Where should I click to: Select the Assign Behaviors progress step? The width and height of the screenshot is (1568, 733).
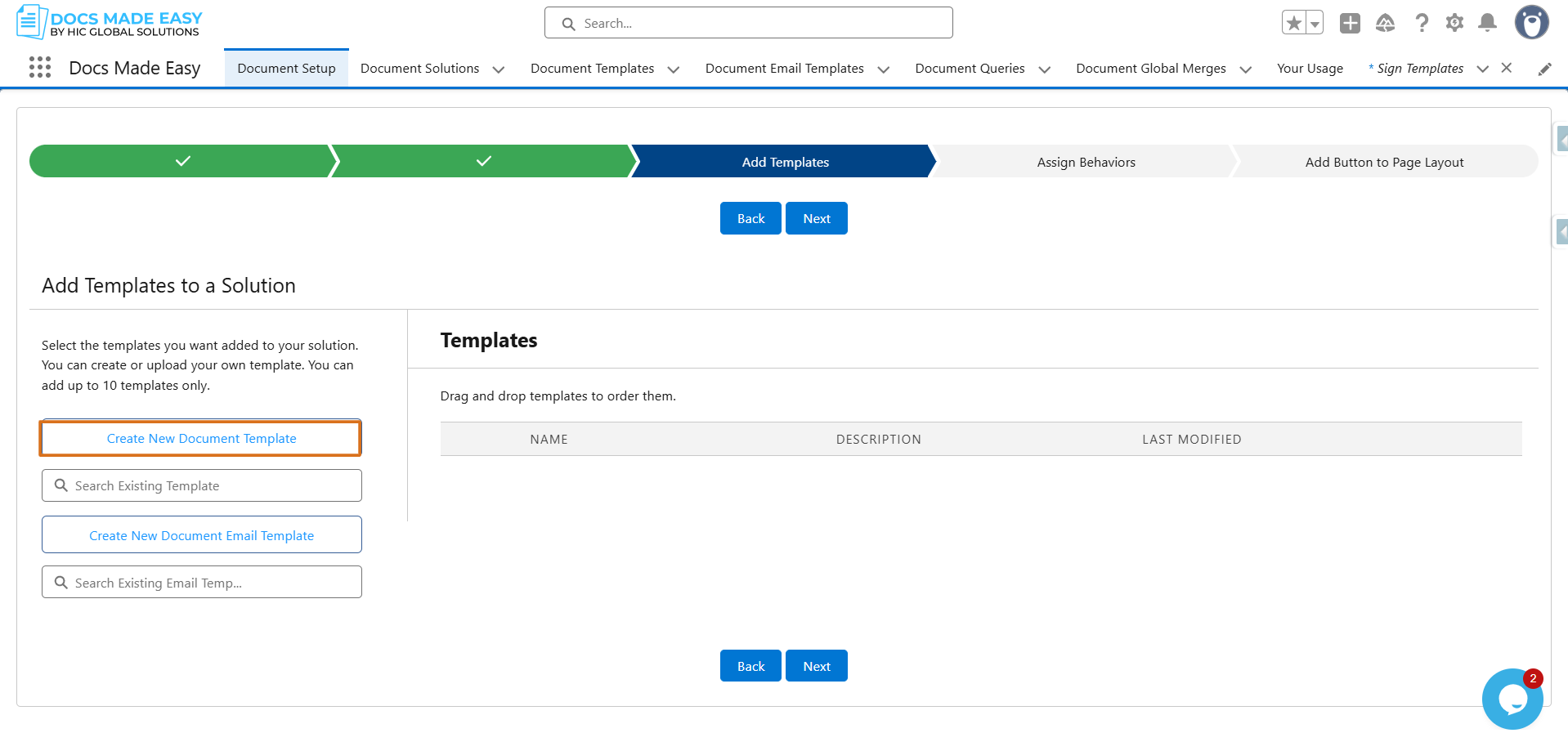point(1086,162)
